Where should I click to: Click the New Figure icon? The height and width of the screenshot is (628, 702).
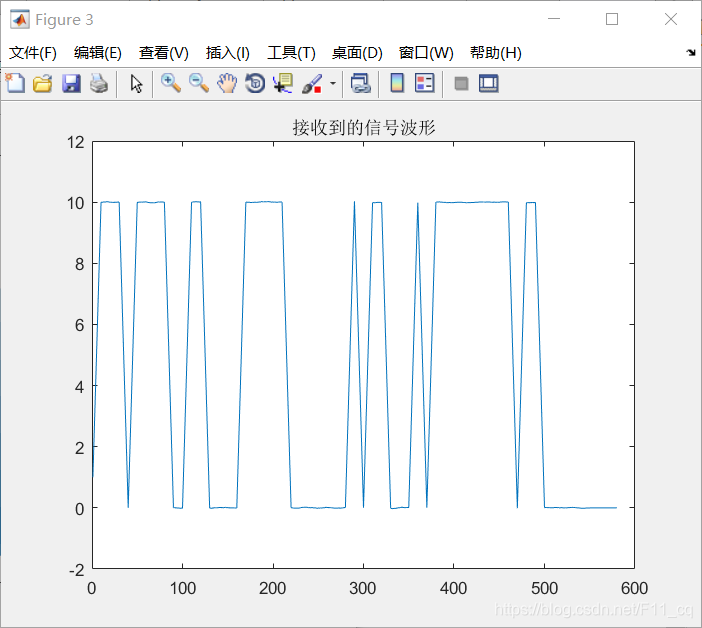point(15,83)
